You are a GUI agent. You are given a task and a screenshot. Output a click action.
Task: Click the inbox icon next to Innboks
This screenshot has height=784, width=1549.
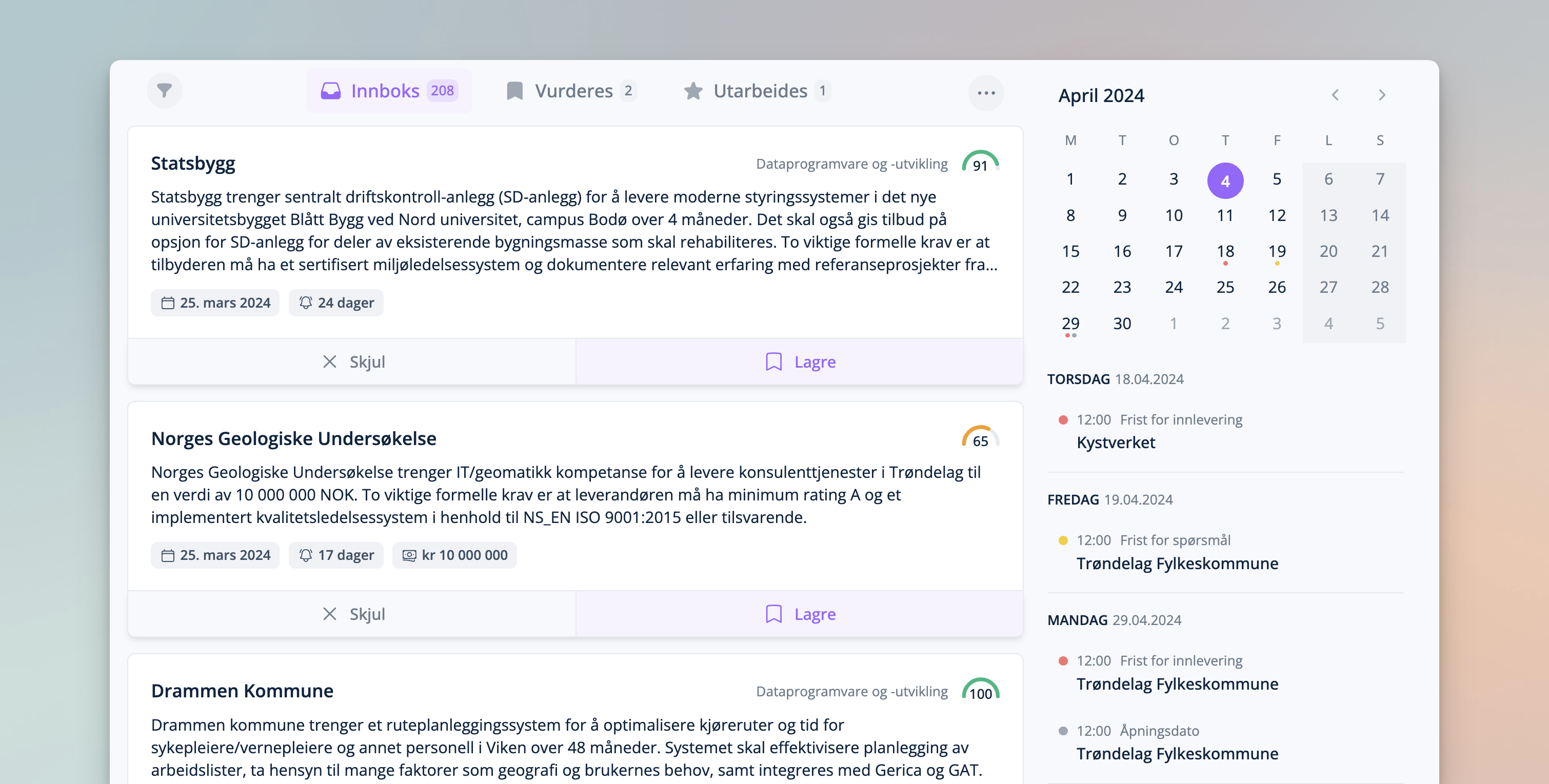(331, 90)
